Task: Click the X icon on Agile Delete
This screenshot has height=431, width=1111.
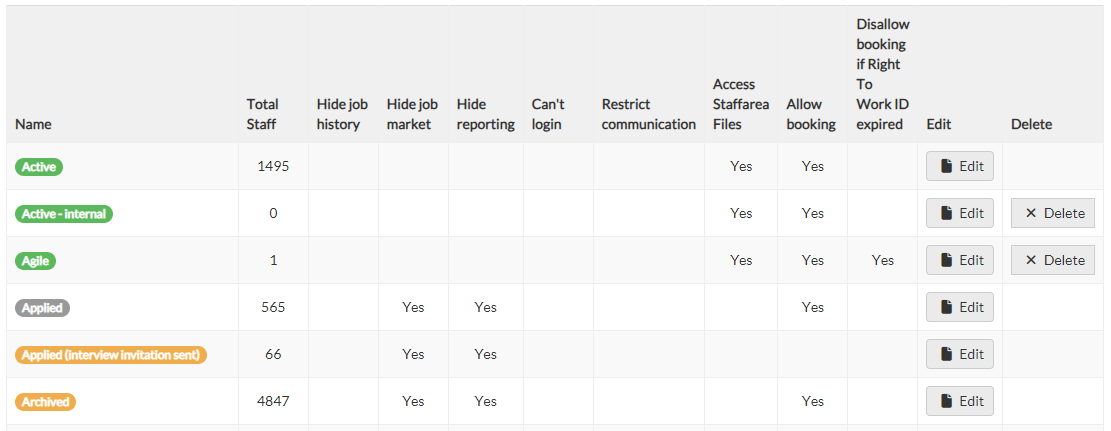Action: coord(1031,260)
